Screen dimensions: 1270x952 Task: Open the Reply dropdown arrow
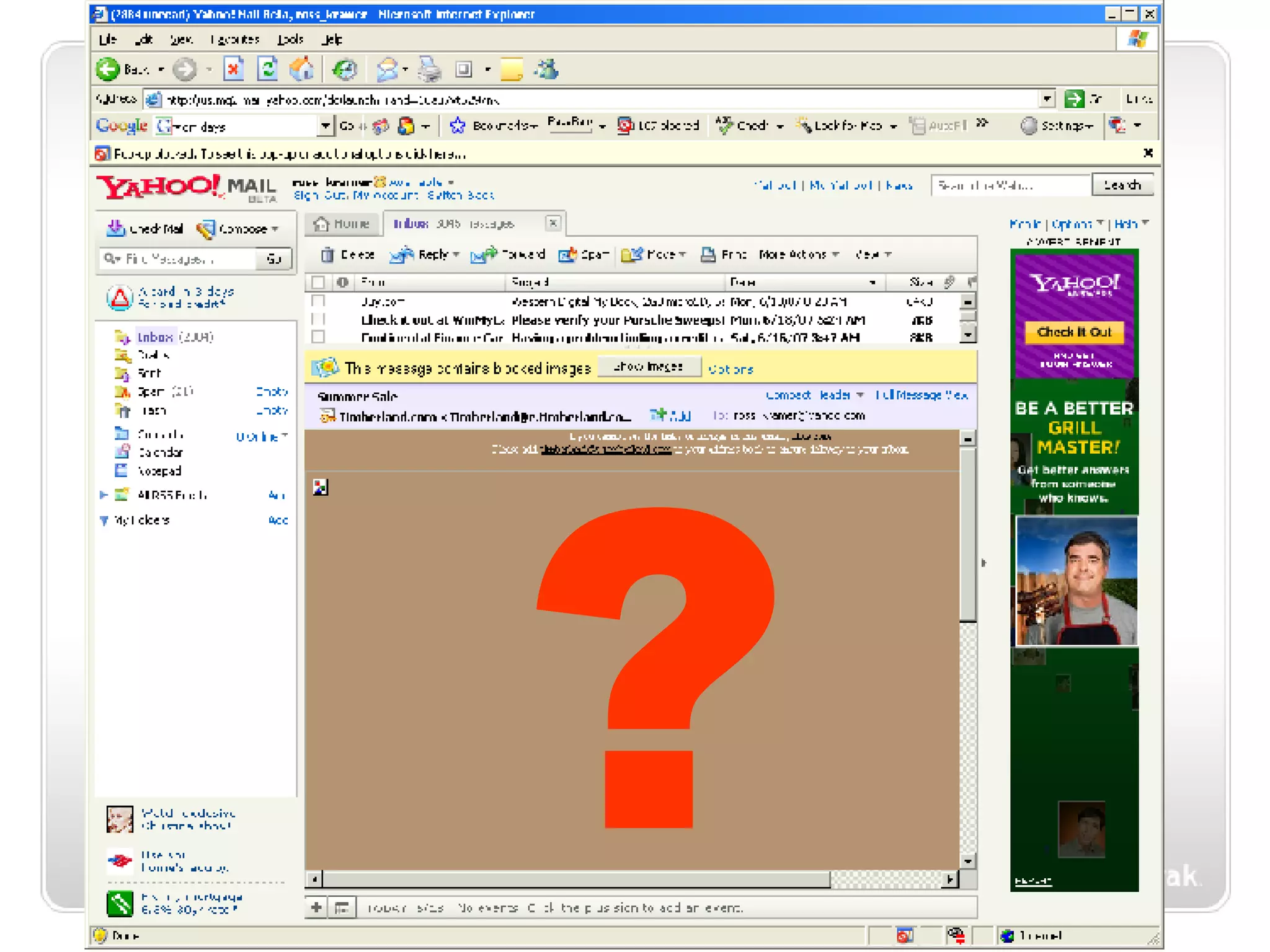[x=456, y=255]
